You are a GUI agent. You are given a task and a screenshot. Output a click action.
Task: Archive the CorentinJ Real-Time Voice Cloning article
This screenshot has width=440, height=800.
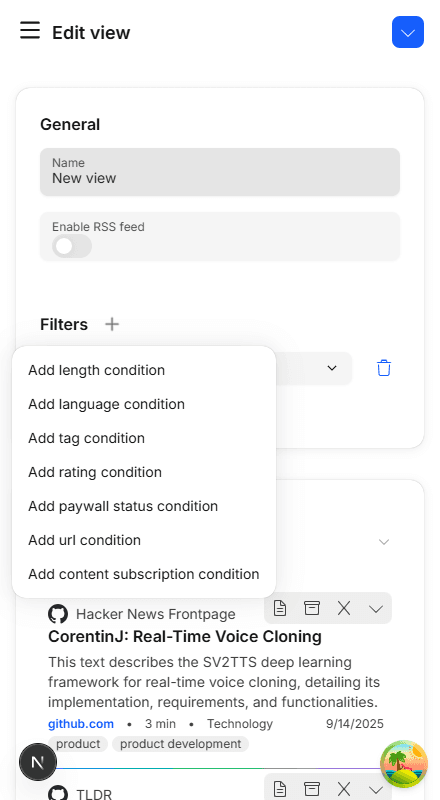tap(312, 608)
